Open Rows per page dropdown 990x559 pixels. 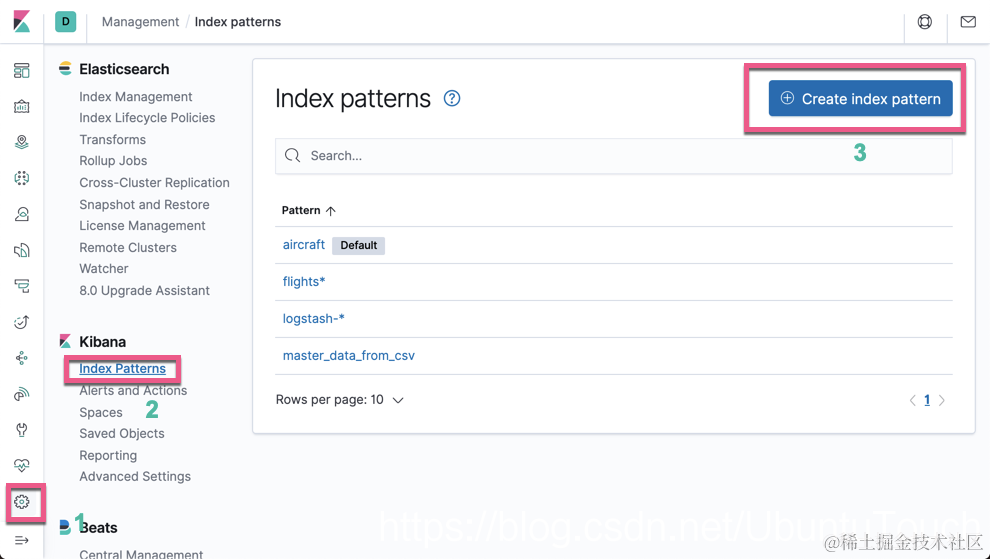pyautogui.click(x=340, y=400)
